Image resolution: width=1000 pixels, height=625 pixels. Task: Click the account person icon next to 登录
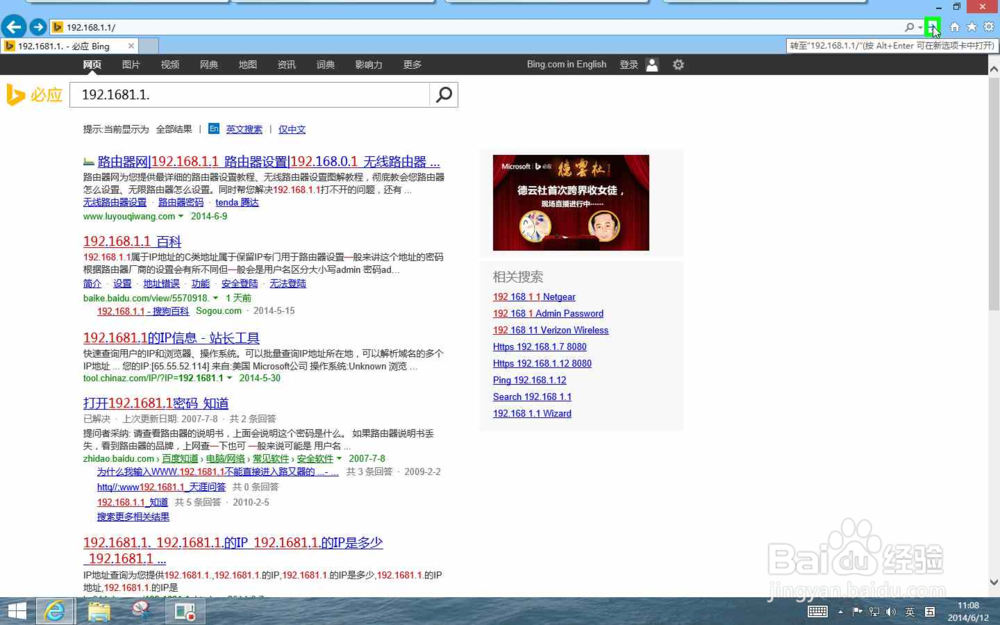pos(651,64)
